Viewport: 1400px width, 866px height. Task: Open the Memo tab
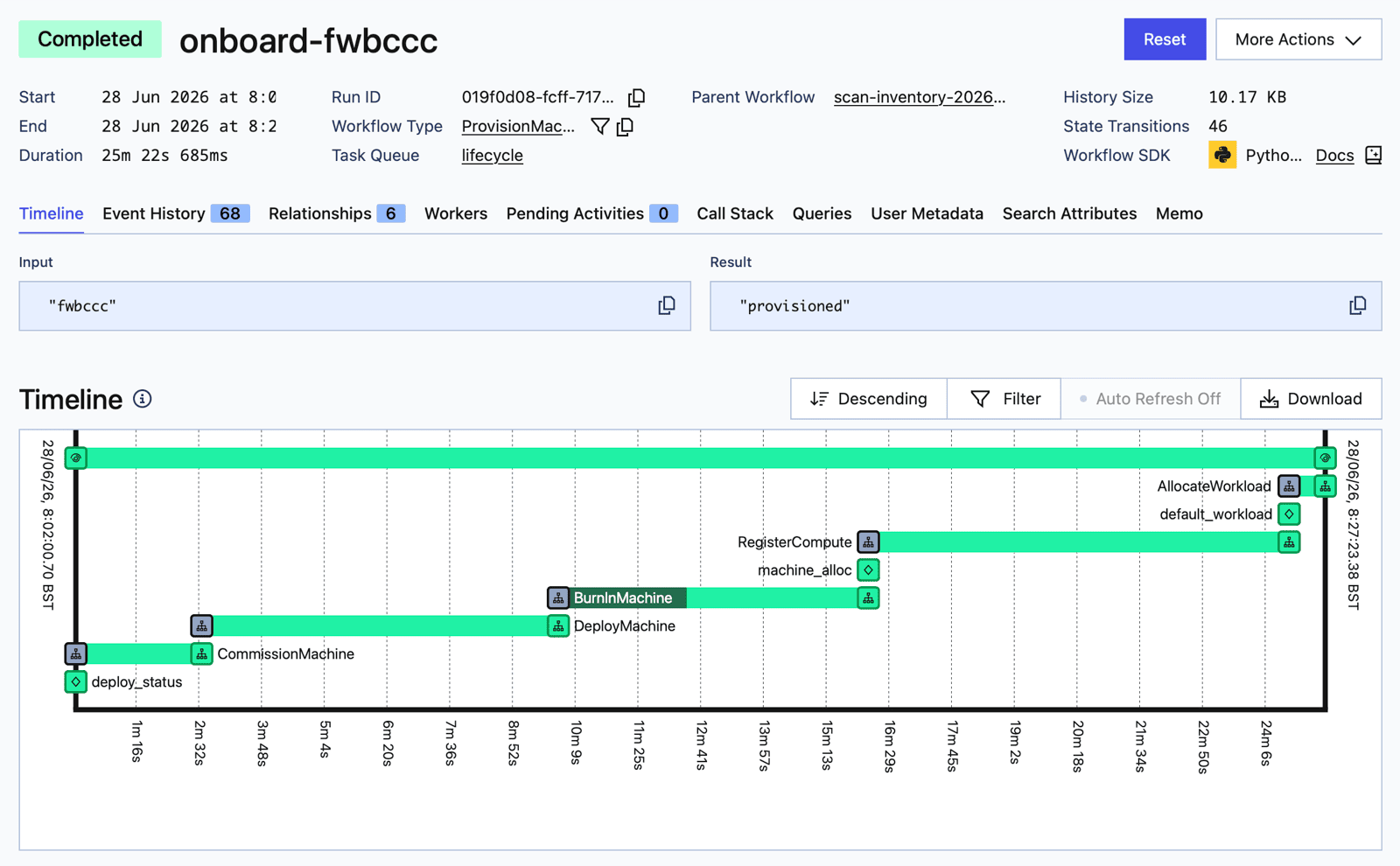click(1179, 213)
